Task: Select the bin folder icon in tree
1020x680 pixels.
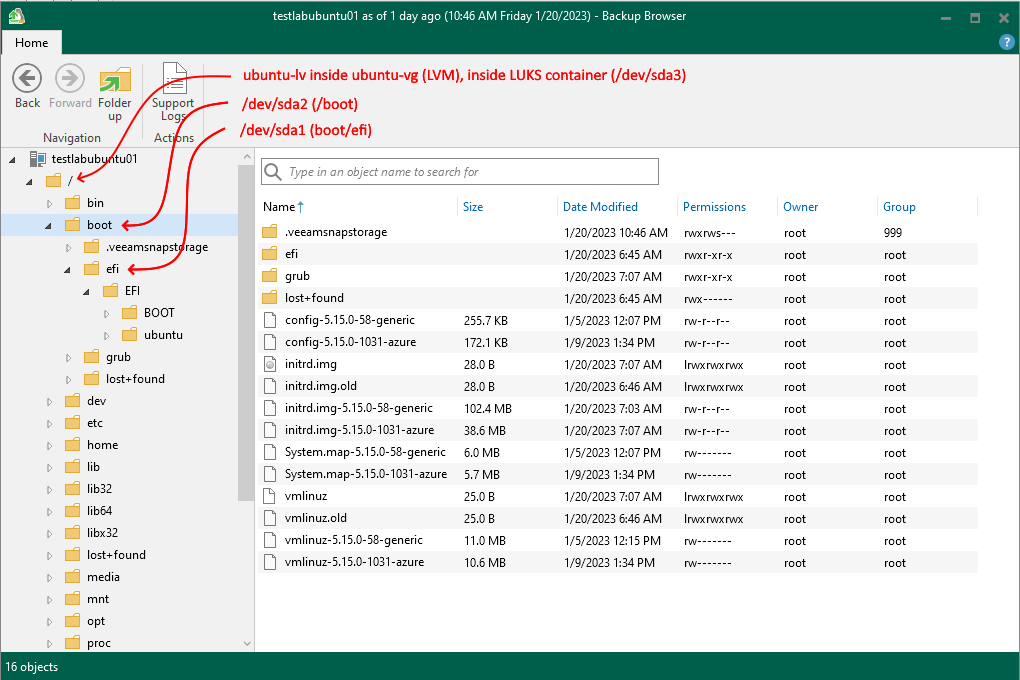Action: [x=73, y=203]
